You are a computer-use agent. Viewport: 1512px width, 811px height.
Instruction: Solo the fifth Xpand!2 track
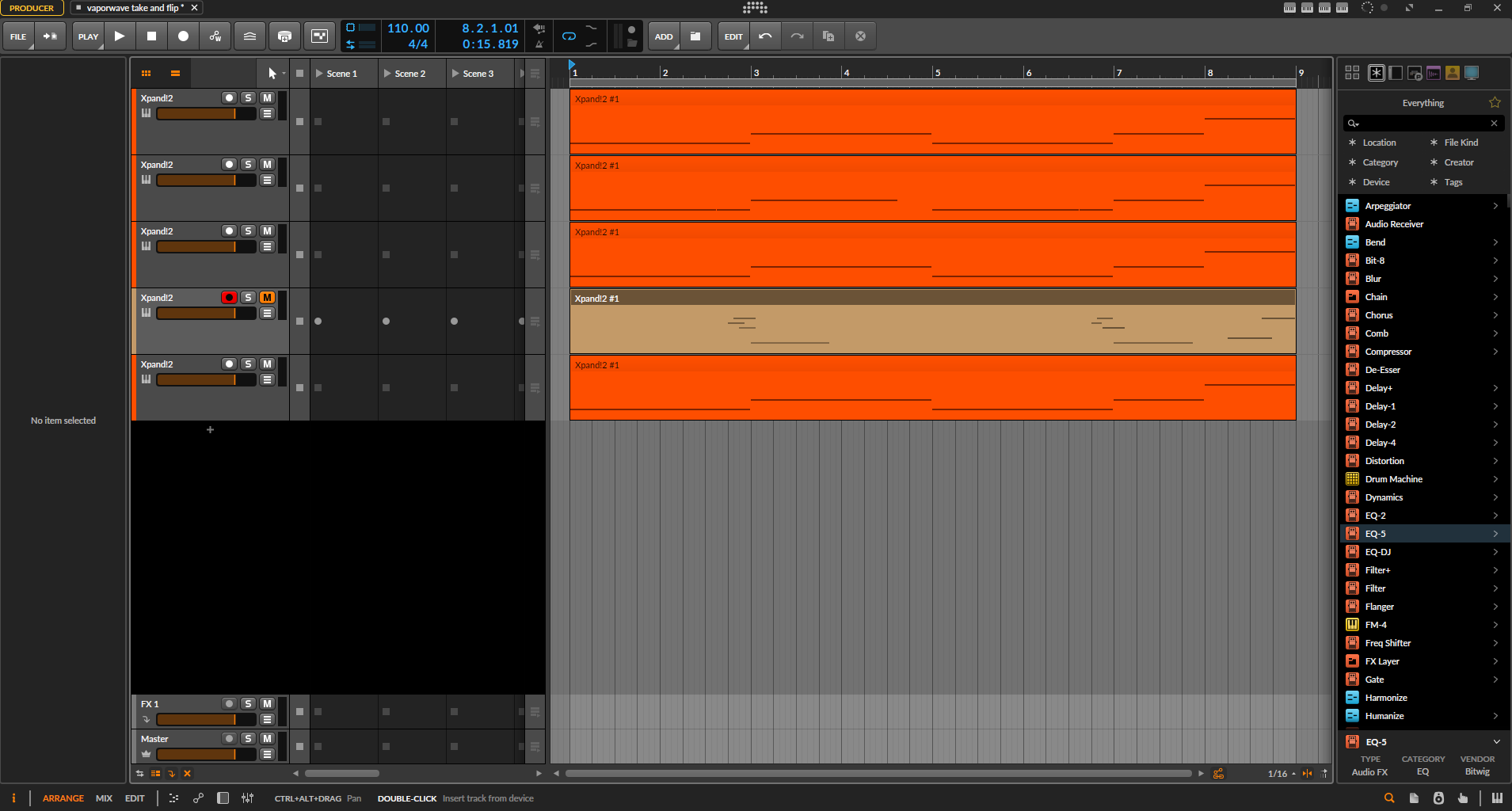[x=248, y=364]
